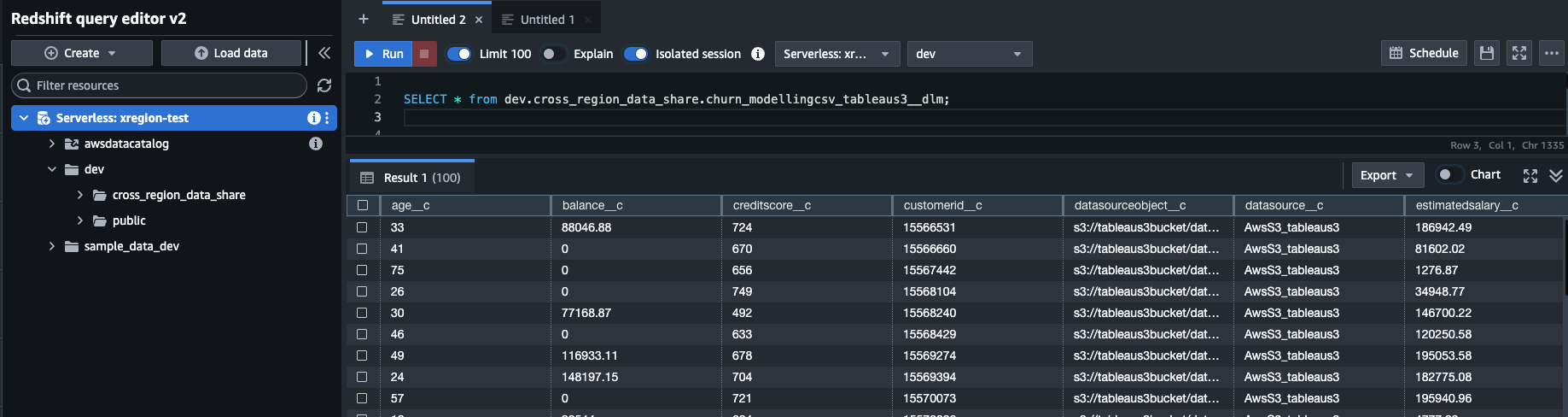Open the Serverless connection dropdown
Image resolution: width=1568 pixels, height=417 pixels.
click(837, 54)
